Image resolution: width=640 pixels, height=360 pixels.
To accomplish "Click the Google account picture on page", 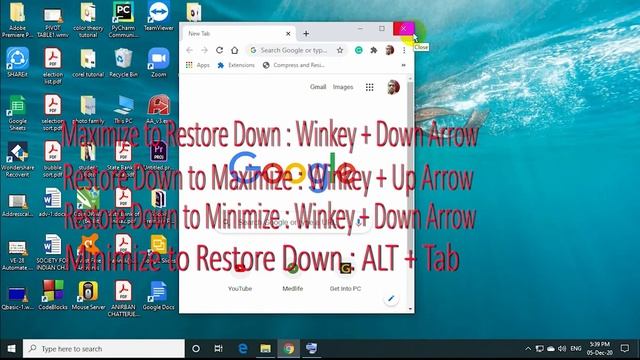I will (x=393, y=87).
